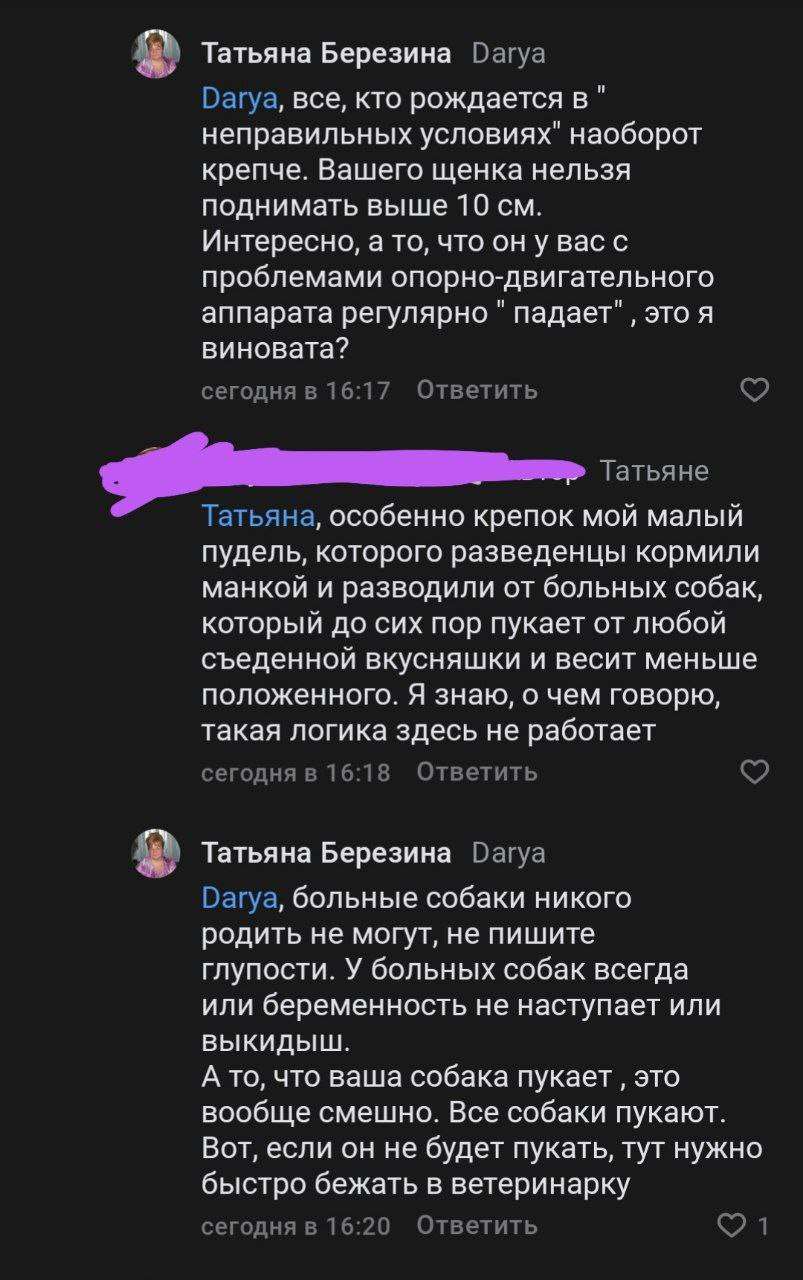Open the «сегодня в 16:20» timestamp
This screenshot has width=803, height=1280.
click(x=295, y=1225)
